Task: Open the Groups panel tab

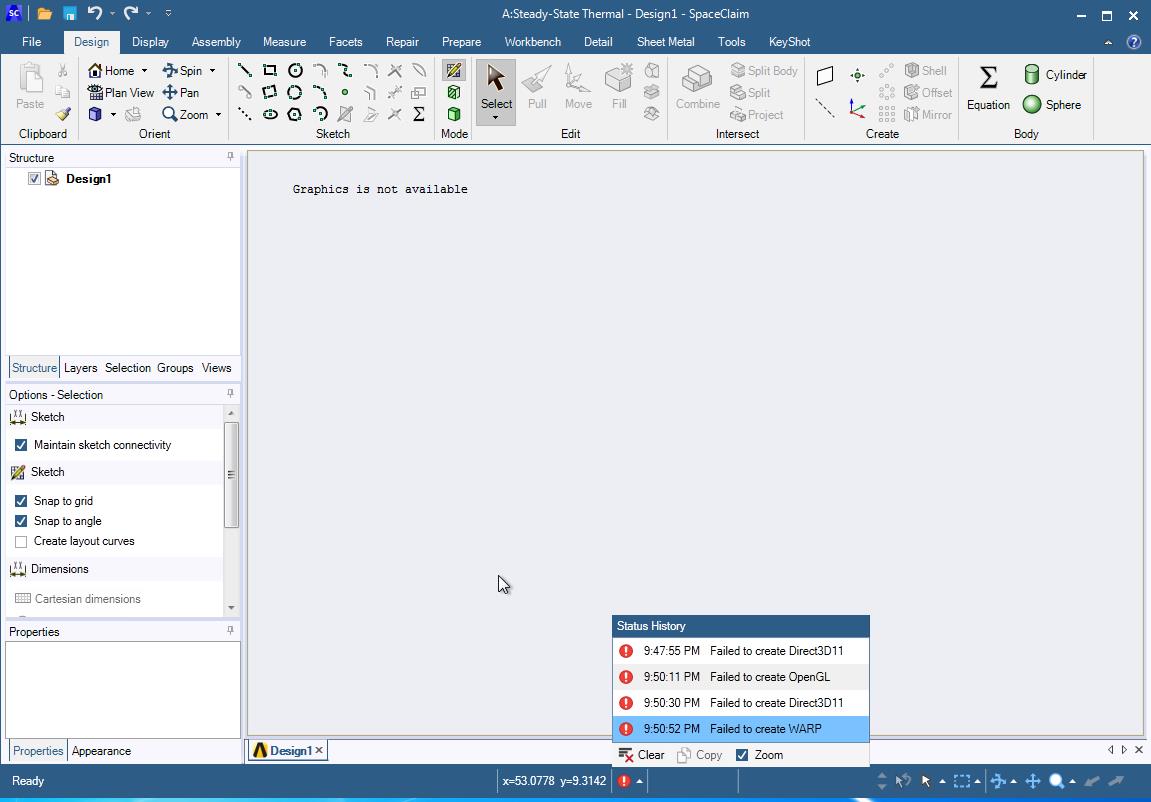Action: [175, 368]
